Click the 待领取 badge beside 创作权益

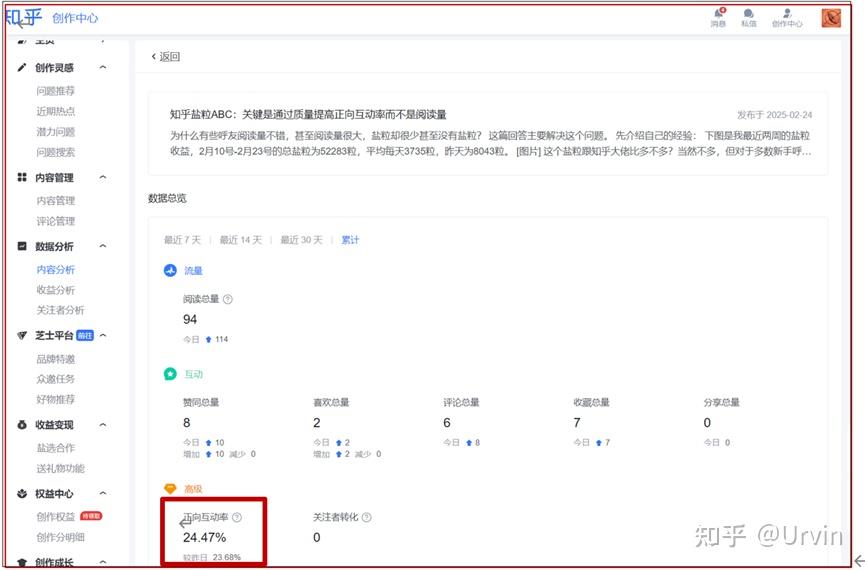coord(91,516)
